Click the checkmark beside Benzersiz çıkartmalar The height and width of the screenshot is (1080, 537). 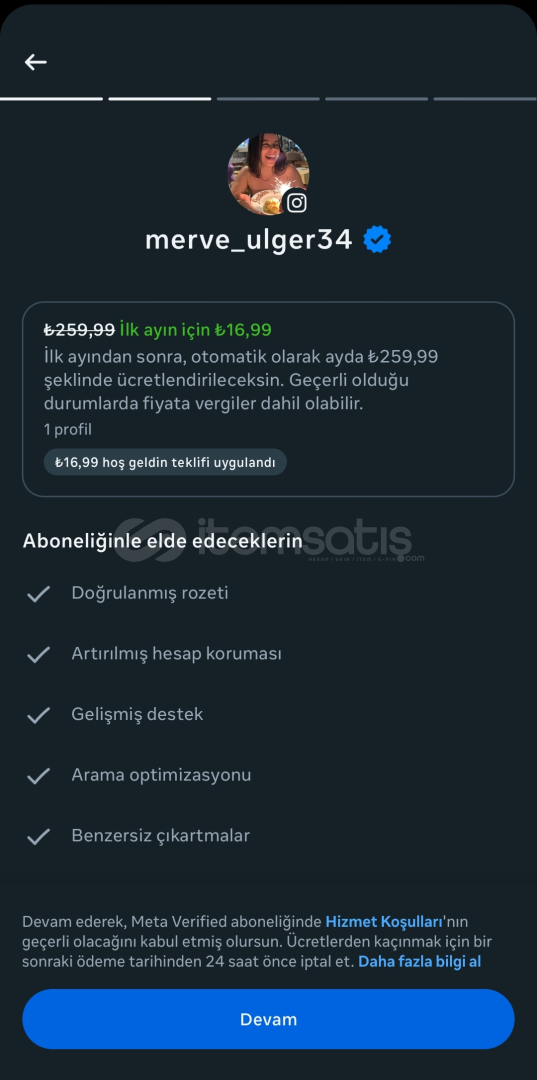(x=39, y=836)
